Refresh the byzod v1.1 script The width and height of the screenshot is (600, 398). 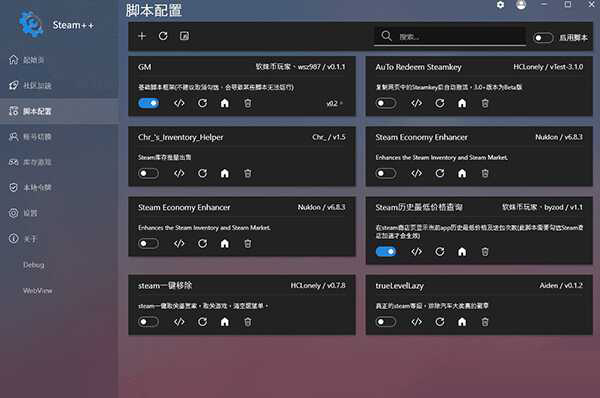coord(440,251)
